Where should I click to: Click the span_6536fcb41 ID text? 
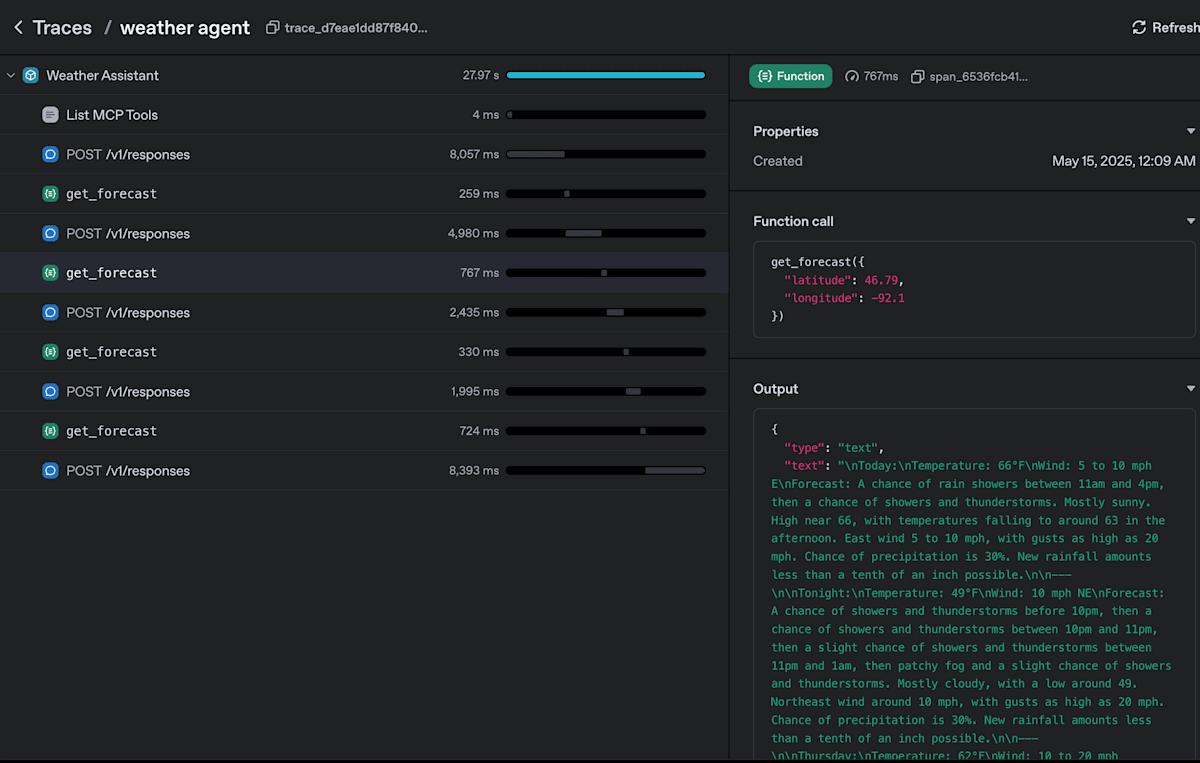click(979, 76)
